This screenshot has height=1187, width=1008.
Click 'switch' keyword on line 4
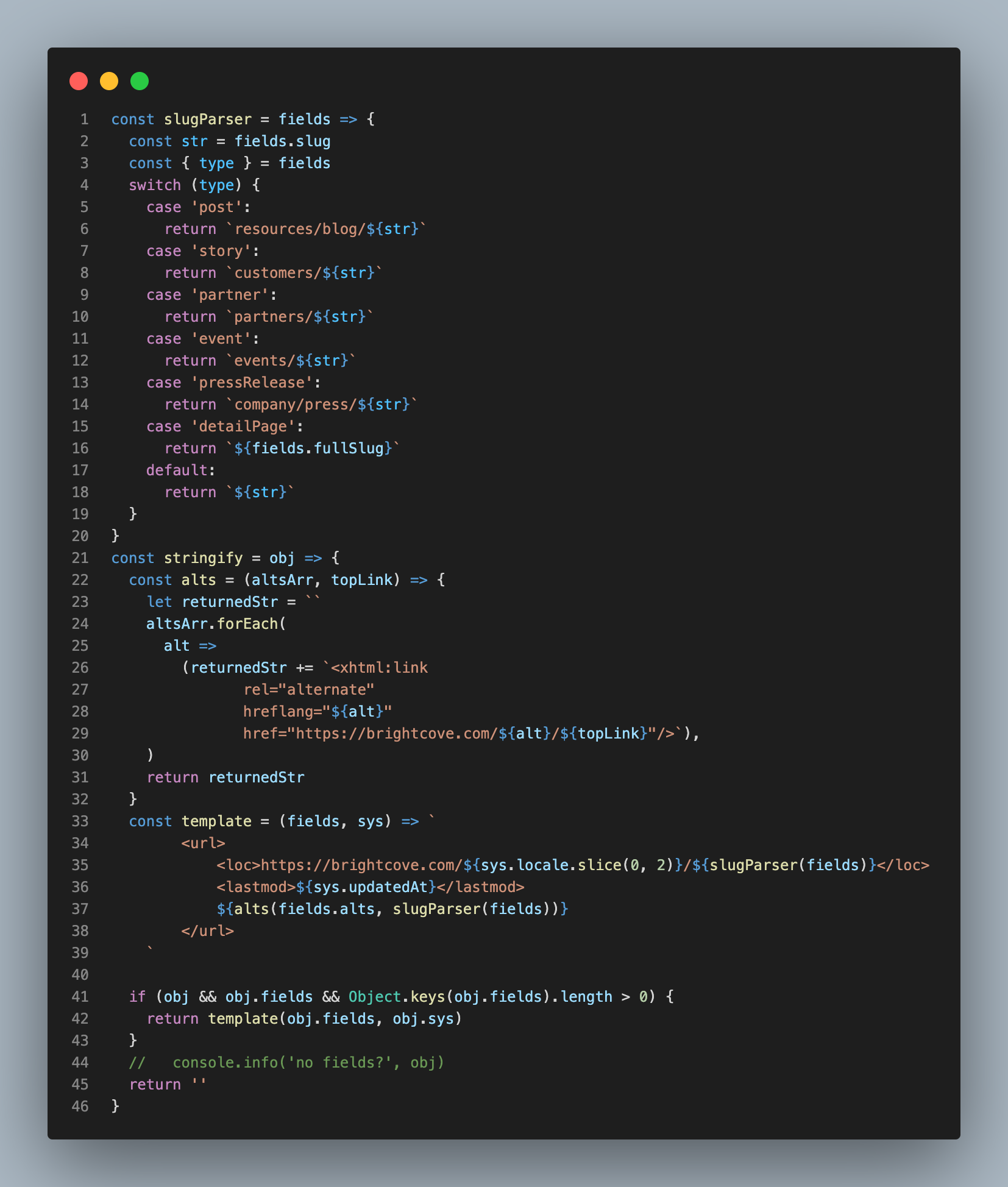click(155, 185)
